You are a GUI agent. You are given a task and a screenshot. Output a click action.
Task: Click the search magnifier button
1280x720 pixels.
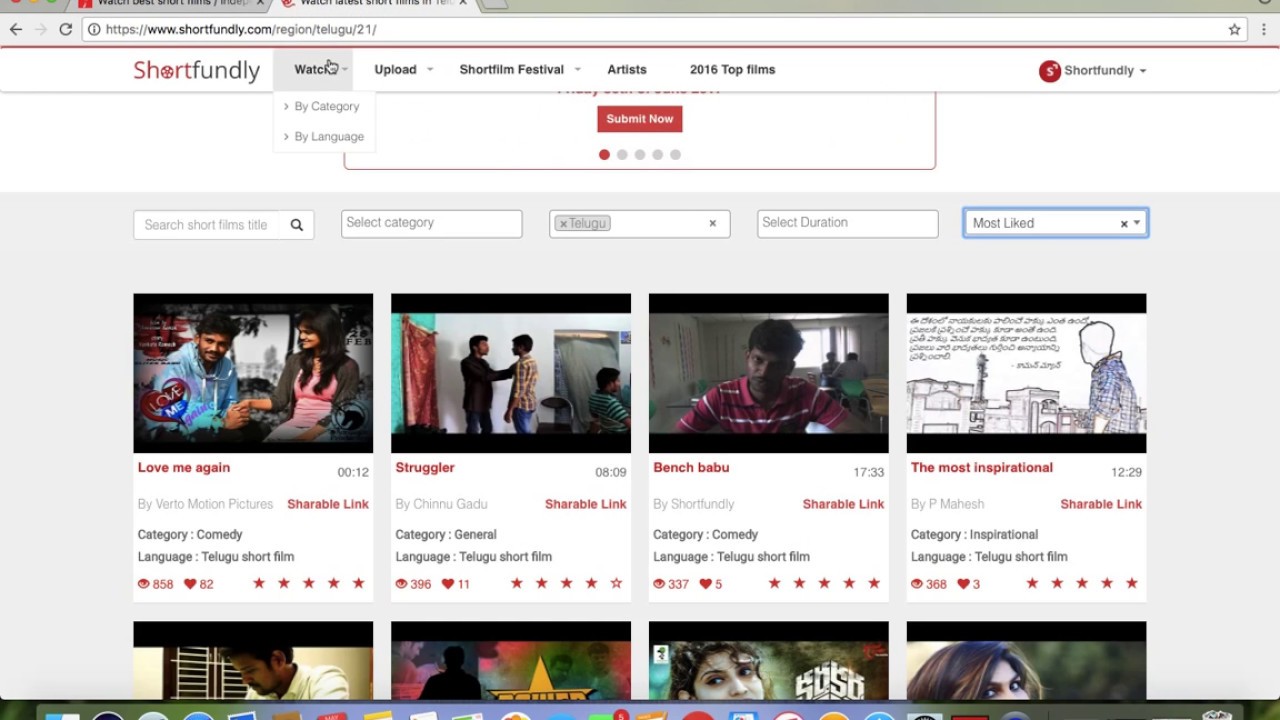[297, 225]
